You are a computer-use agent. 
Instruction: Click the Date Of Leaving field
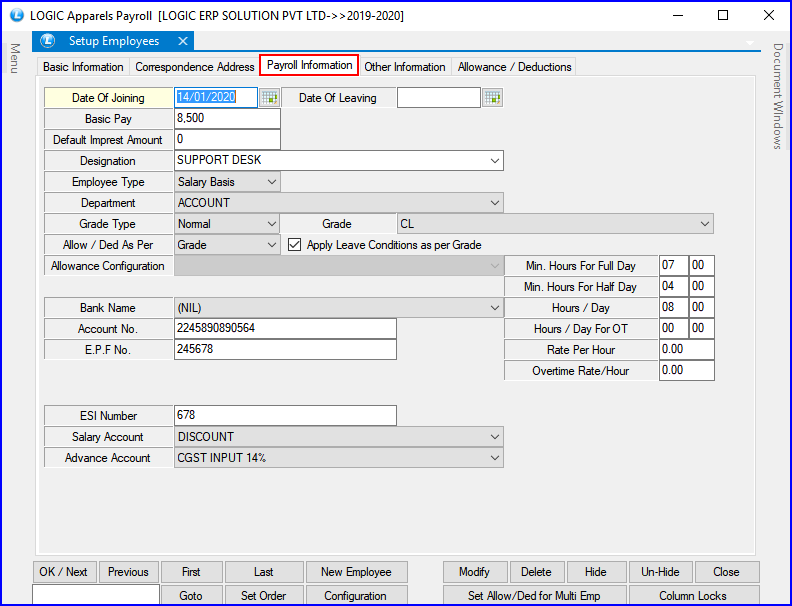[438, 97]
